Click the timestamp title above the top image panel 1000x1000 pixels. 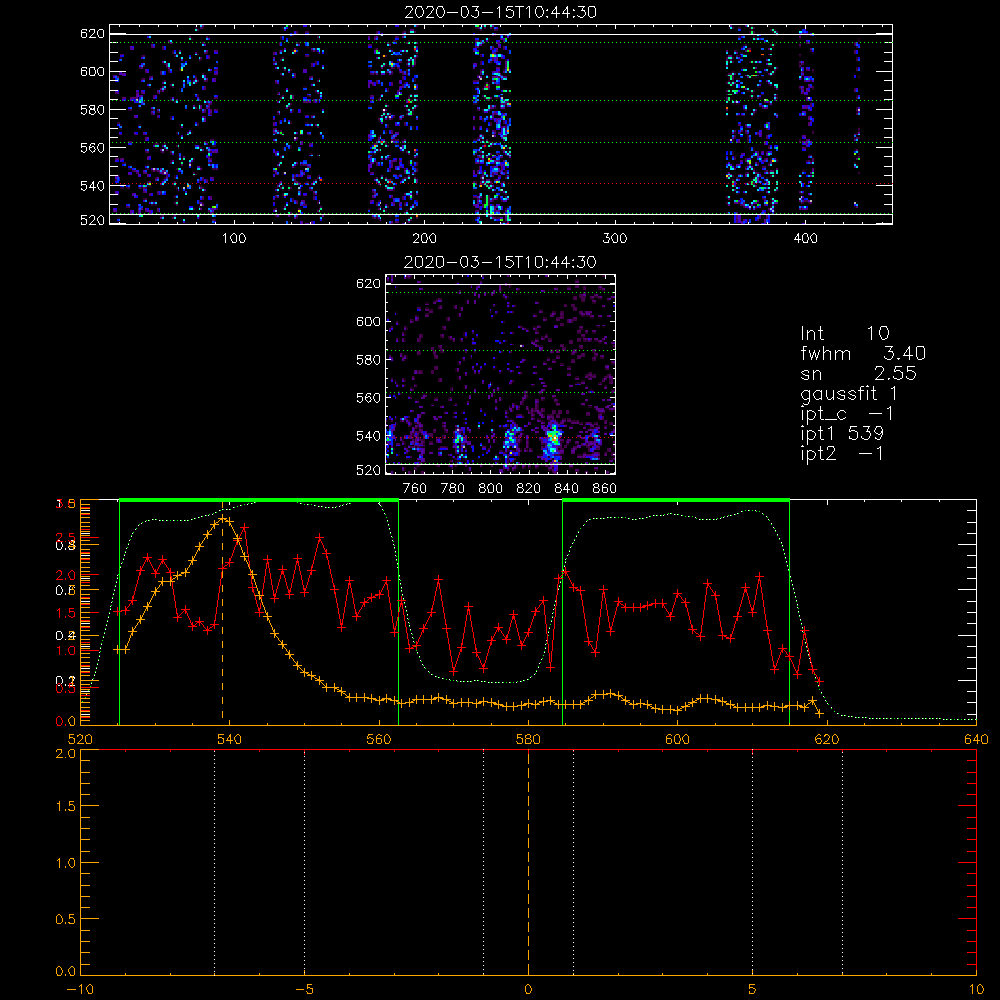point(501,12)
